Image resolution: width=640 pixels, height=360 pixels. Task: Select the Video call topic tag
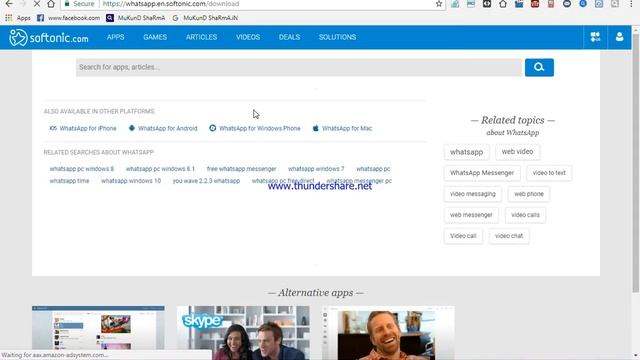(x=463, y=236)
